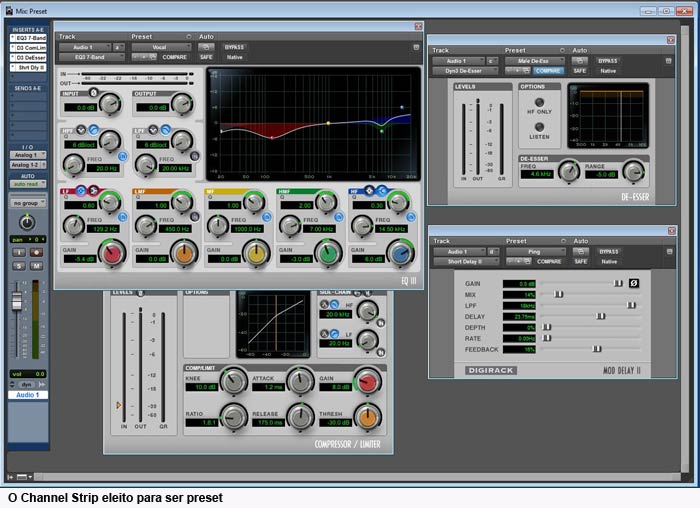Click the orange LMF gain knob

click(x=184, y=254)
